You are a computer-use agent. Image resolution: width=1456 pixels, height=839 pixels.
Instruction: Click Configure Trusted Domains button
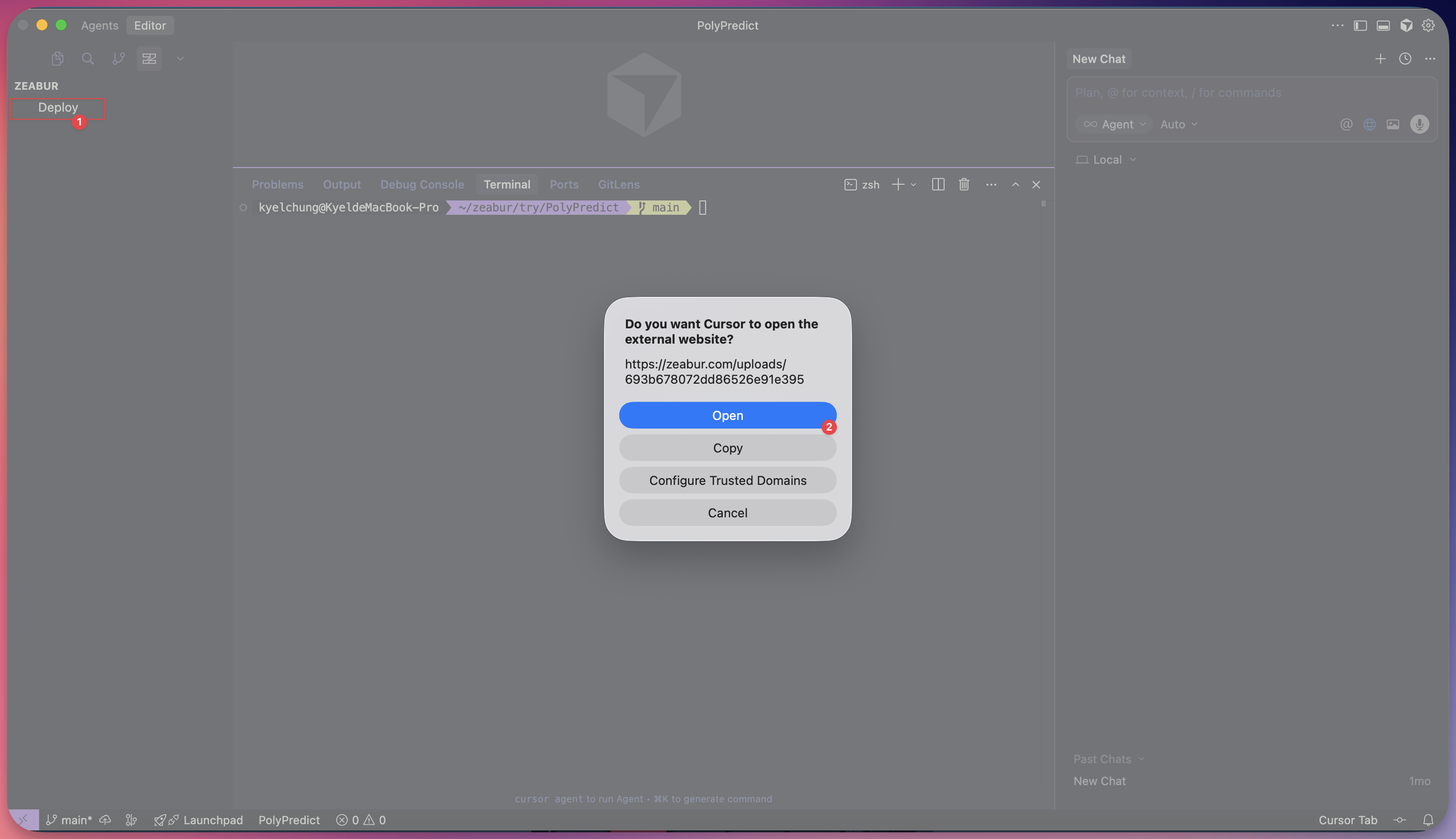pyautogui.click(x=728, y=480)
